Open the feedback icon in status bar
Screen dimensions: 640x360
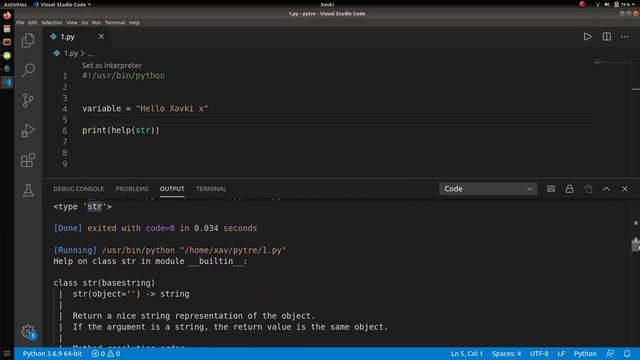click(x=610, y=353)
